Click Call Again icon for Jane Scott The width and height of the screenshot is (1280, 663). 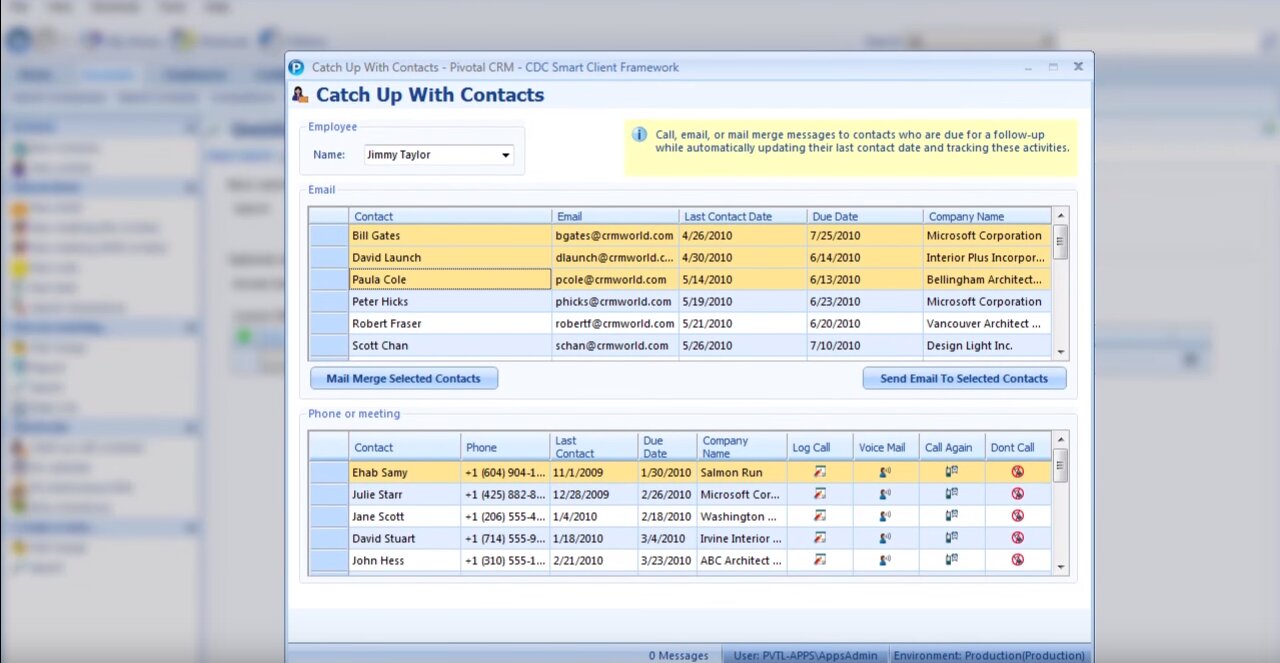(x=952, y=516)
